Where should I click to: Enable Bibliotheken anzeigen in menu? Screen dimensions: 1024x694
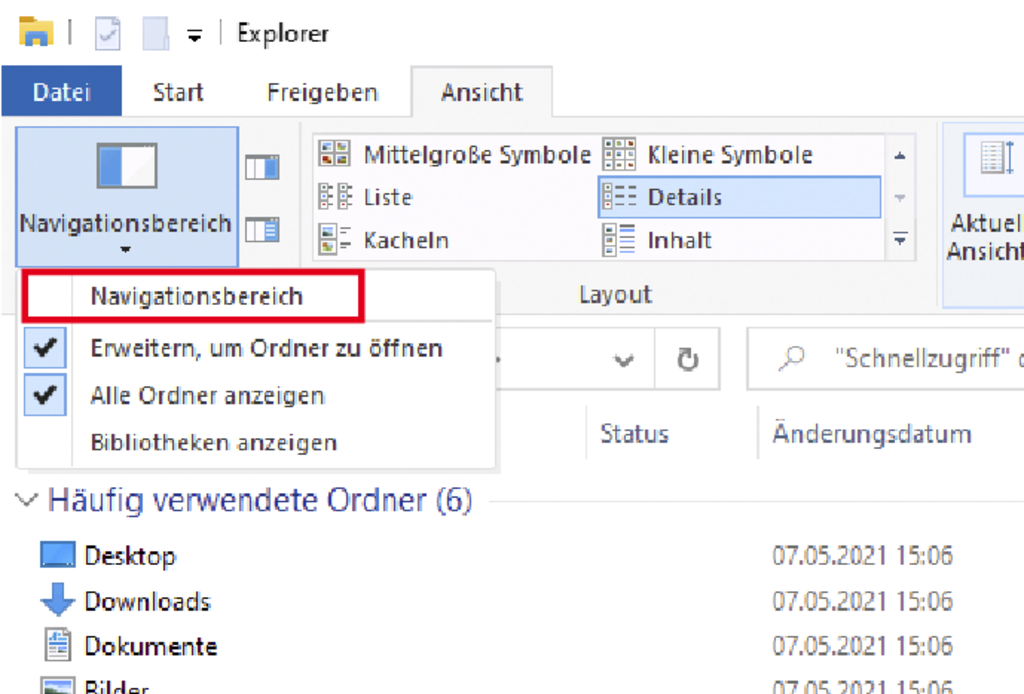(x=214, y=441)
